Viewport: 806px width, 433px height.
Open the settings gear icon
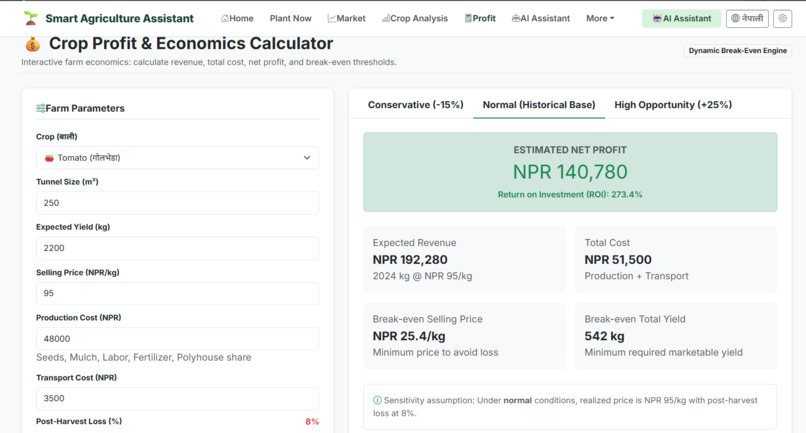pos(782,19)
